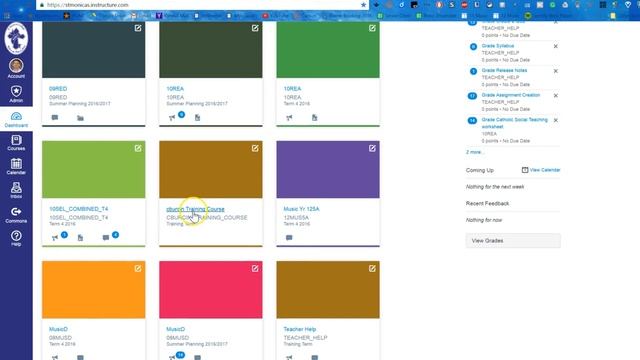Screen dimensions: 640x360
Task: Click the purple Music Yr 12SA color tile
Action: (x=328, y=169)
